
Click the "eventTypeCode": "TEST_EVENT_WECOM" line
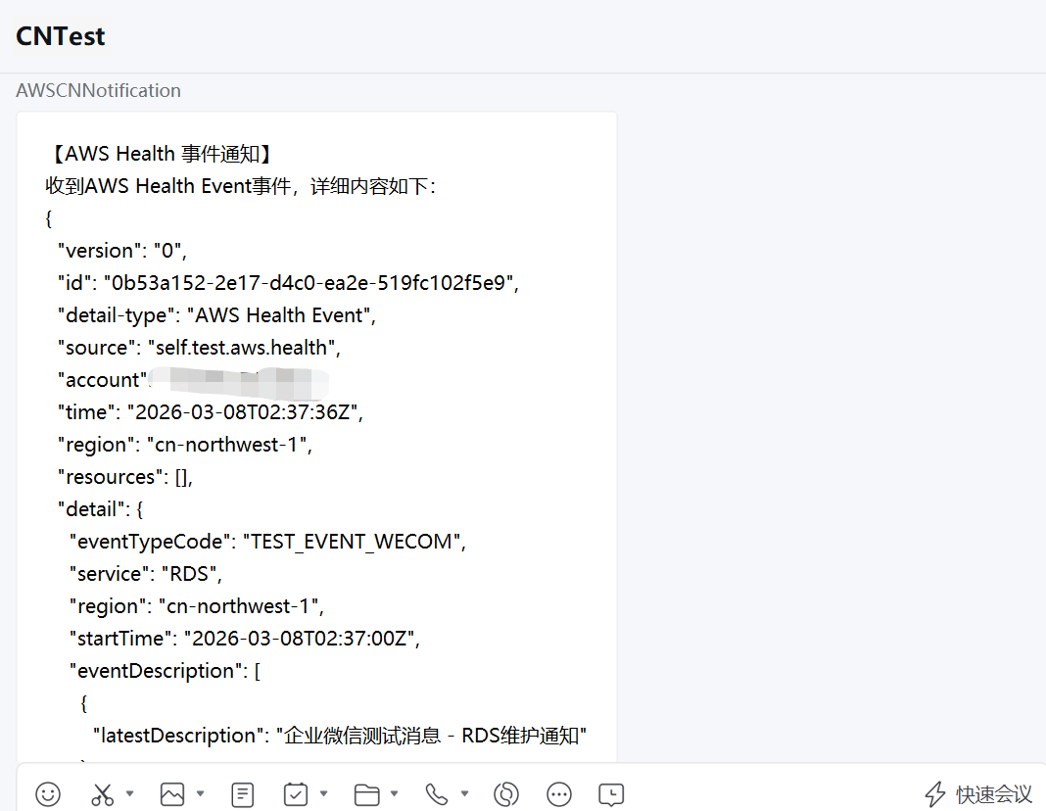pos(268,542)
